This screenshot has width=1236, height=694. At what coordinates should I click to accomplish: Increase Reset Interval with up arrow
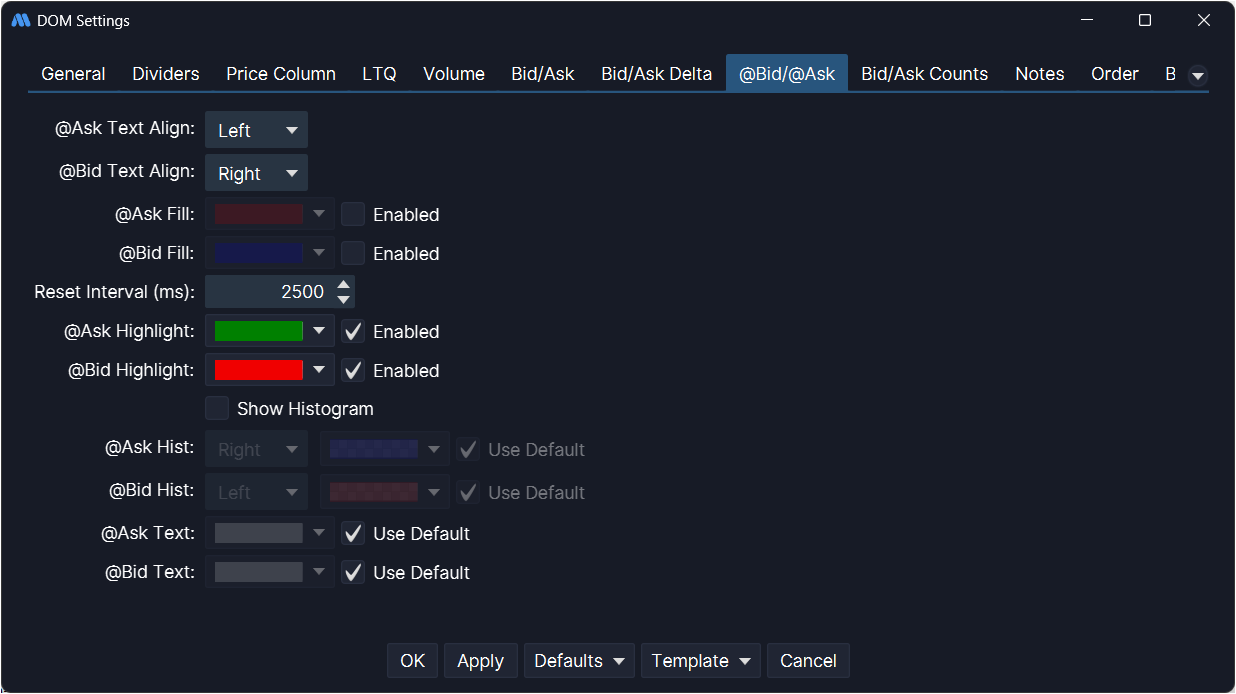344,285
